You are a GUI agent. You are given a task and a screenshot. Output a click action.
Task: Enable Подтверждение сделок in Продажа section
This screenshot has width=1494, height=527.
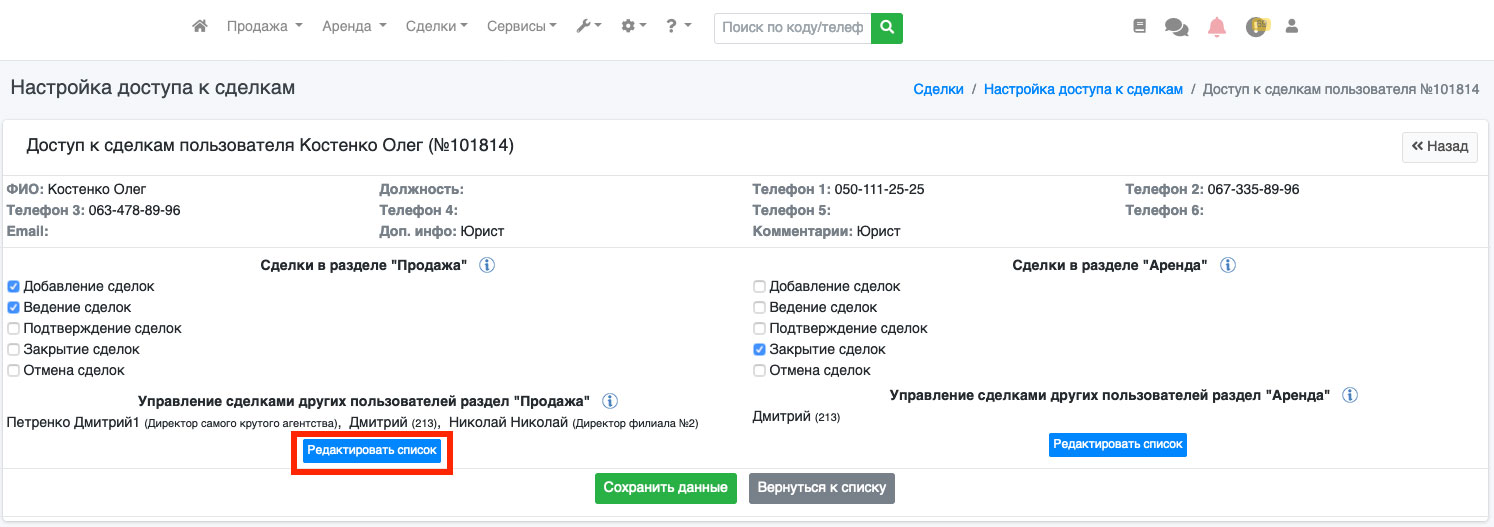(14, 329)
